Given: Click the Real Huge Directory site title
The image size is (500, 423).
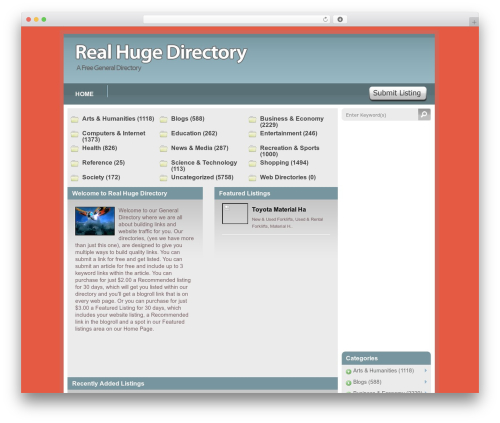Looking at the screenshot, I should pyautogui.click(x=161, y=53).
